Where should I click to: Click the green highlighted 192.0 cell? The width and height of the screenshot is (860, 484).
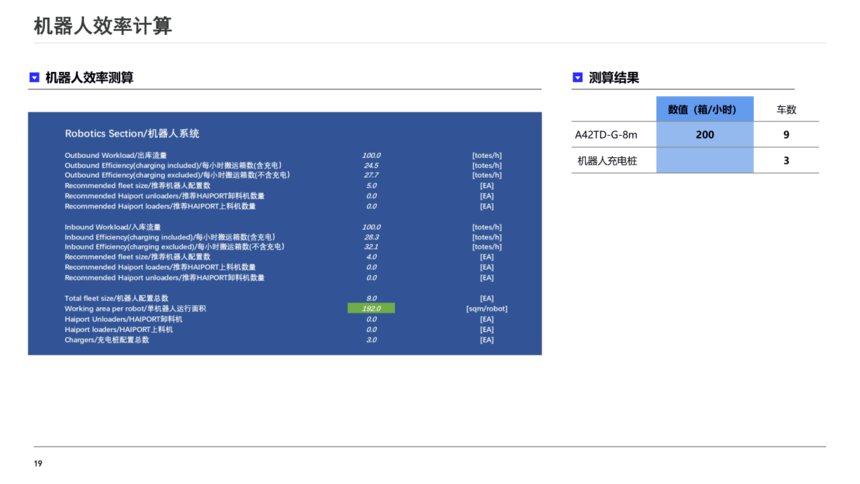371,309
